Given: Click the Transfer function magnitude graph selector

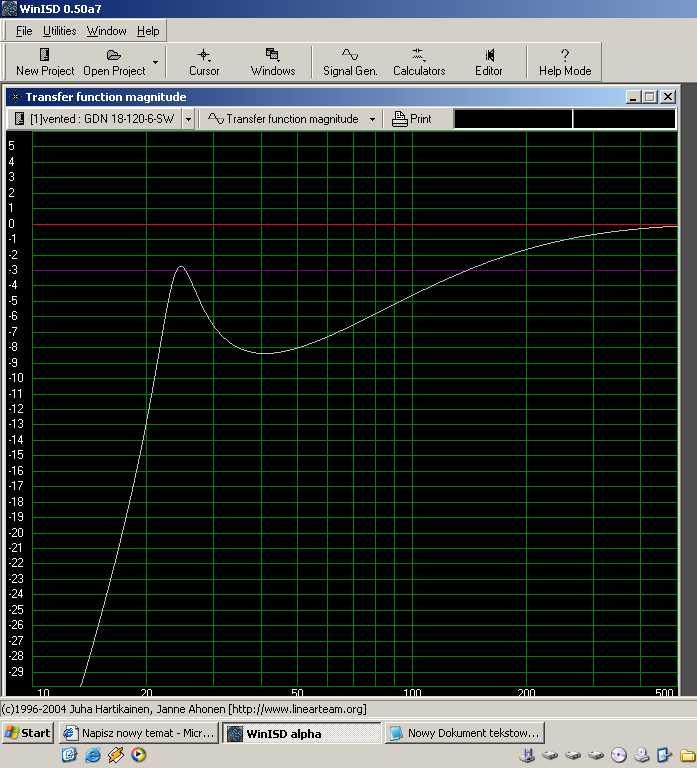Looking at the screenshot, I should 284,119.
